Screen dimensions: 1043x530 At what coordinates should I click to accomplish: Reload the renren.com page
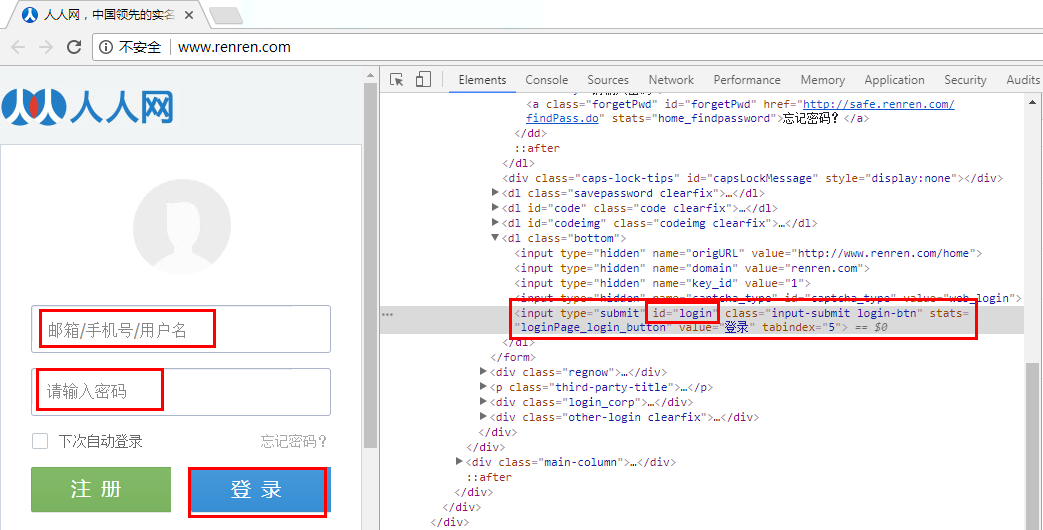tap(74, 47)
